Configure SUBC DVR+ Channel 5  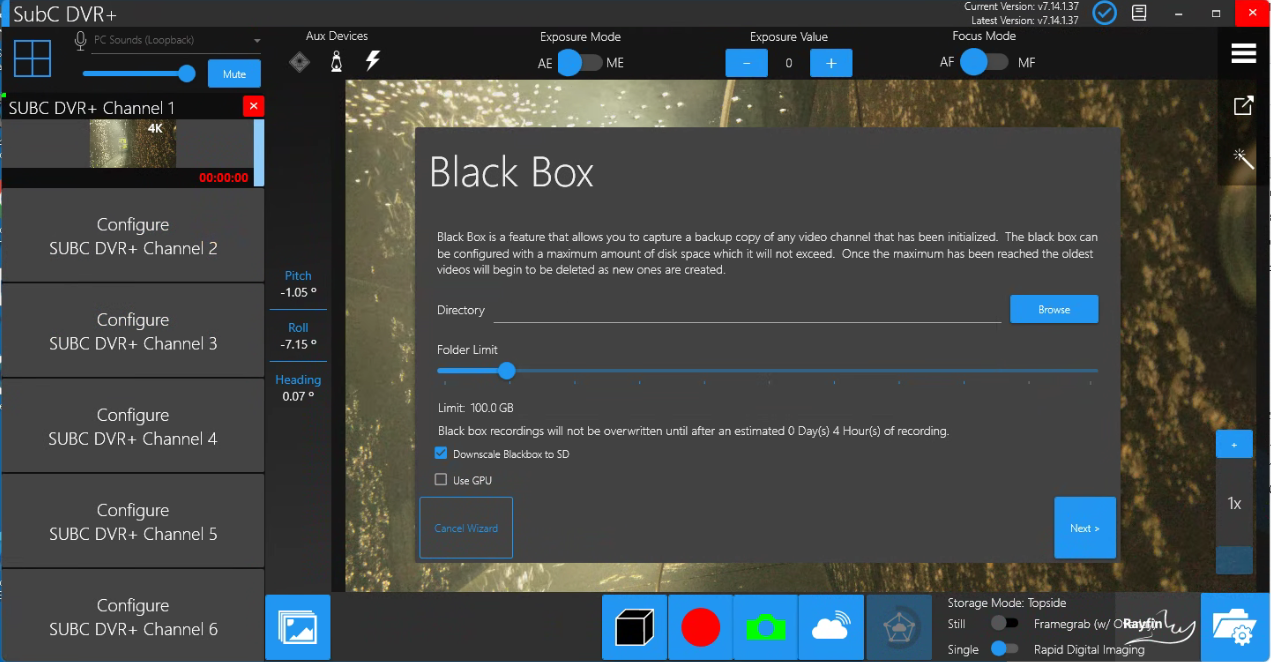(x=133, y=521)
